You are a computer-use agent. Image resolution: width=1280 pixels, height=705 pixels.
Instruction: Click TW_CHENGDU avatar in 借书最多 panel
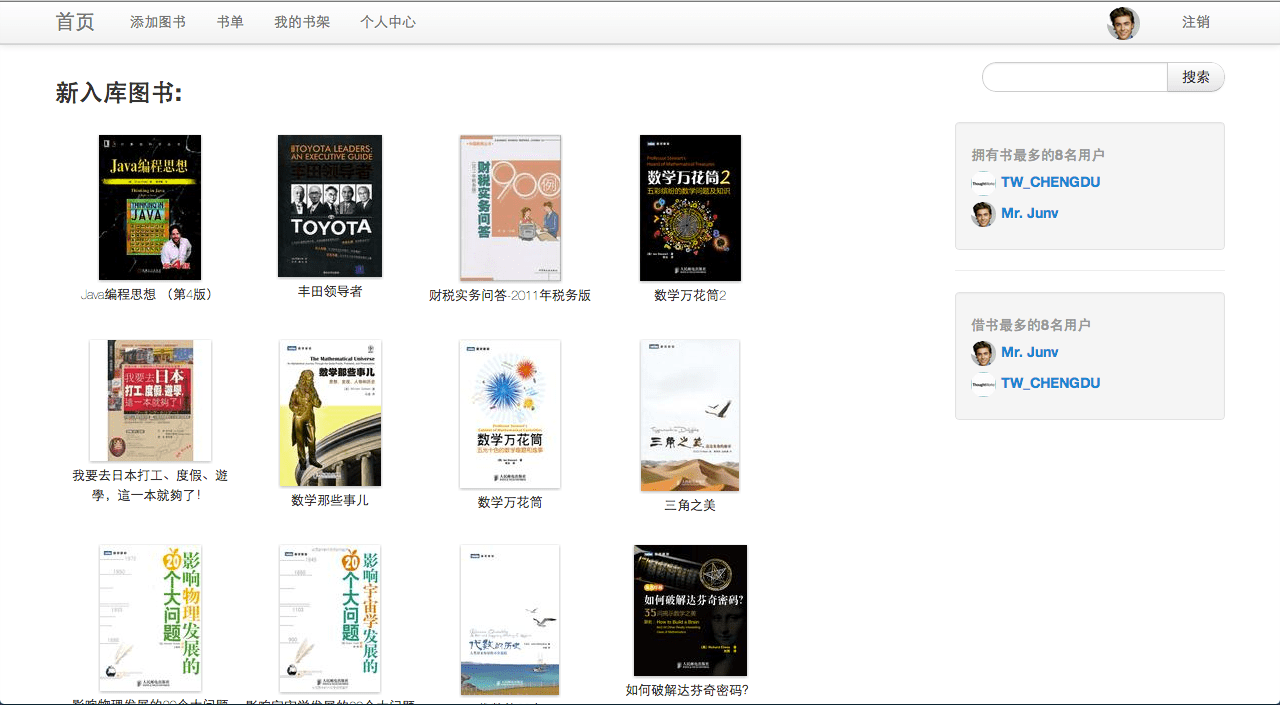983,384
